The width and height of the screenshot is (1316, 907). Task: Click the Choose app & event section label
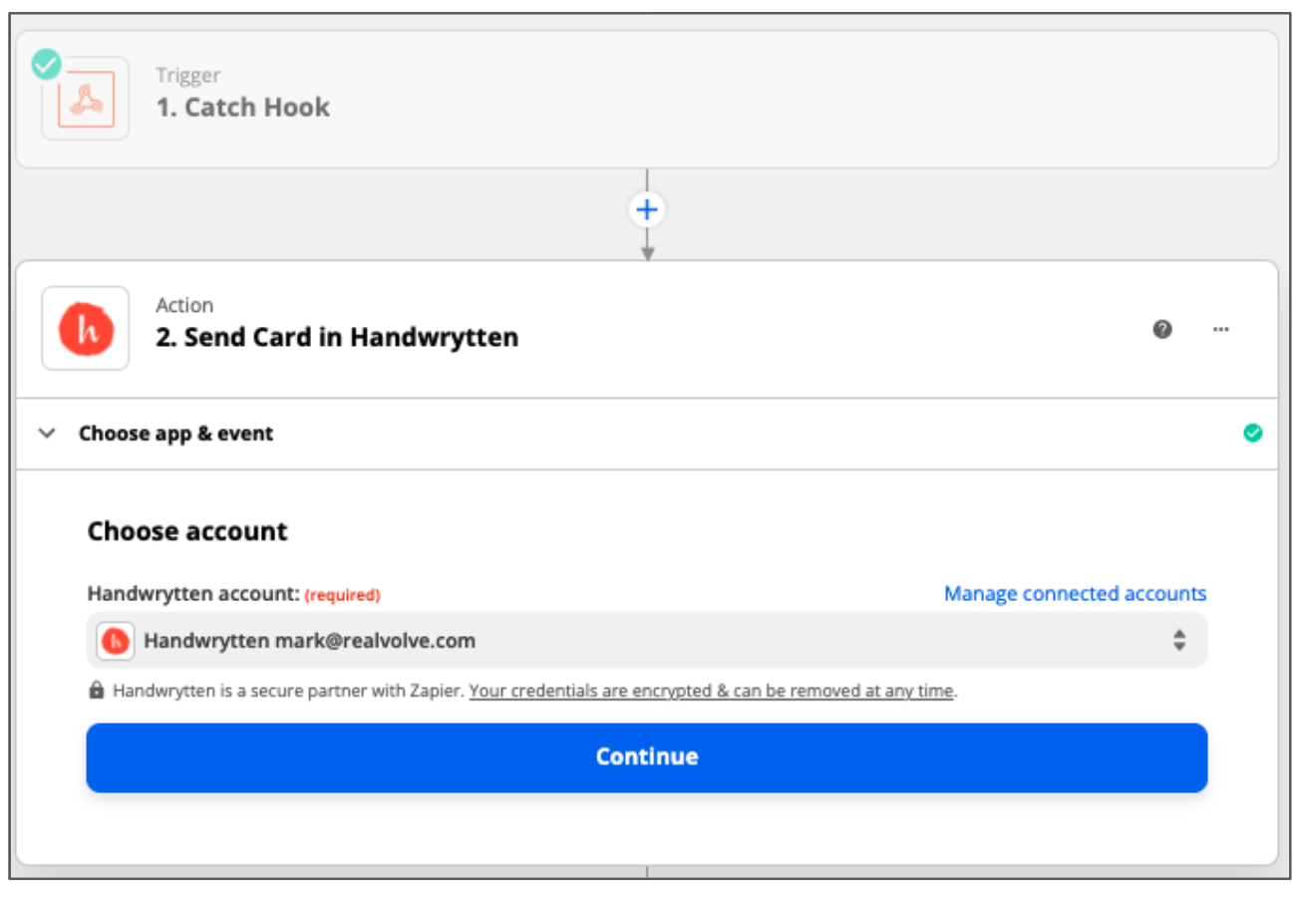pyautogui.click(x=175, y=434)
